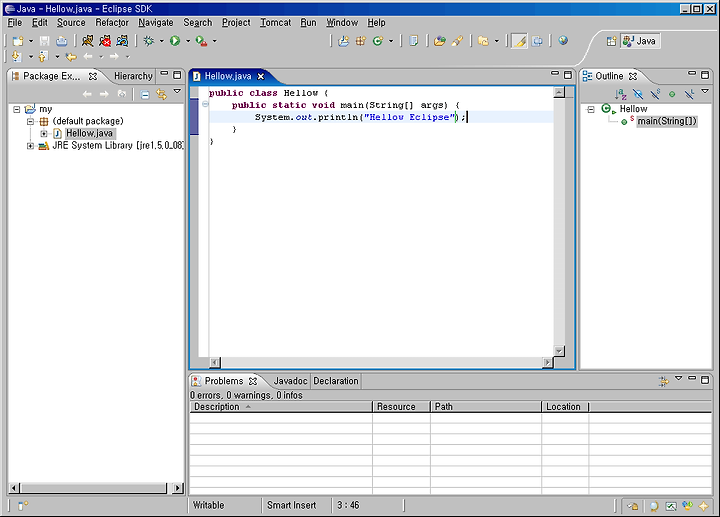The image size is (720, 517).
Task: Click the magnifier icon in status bar
Action: point(653,506)
